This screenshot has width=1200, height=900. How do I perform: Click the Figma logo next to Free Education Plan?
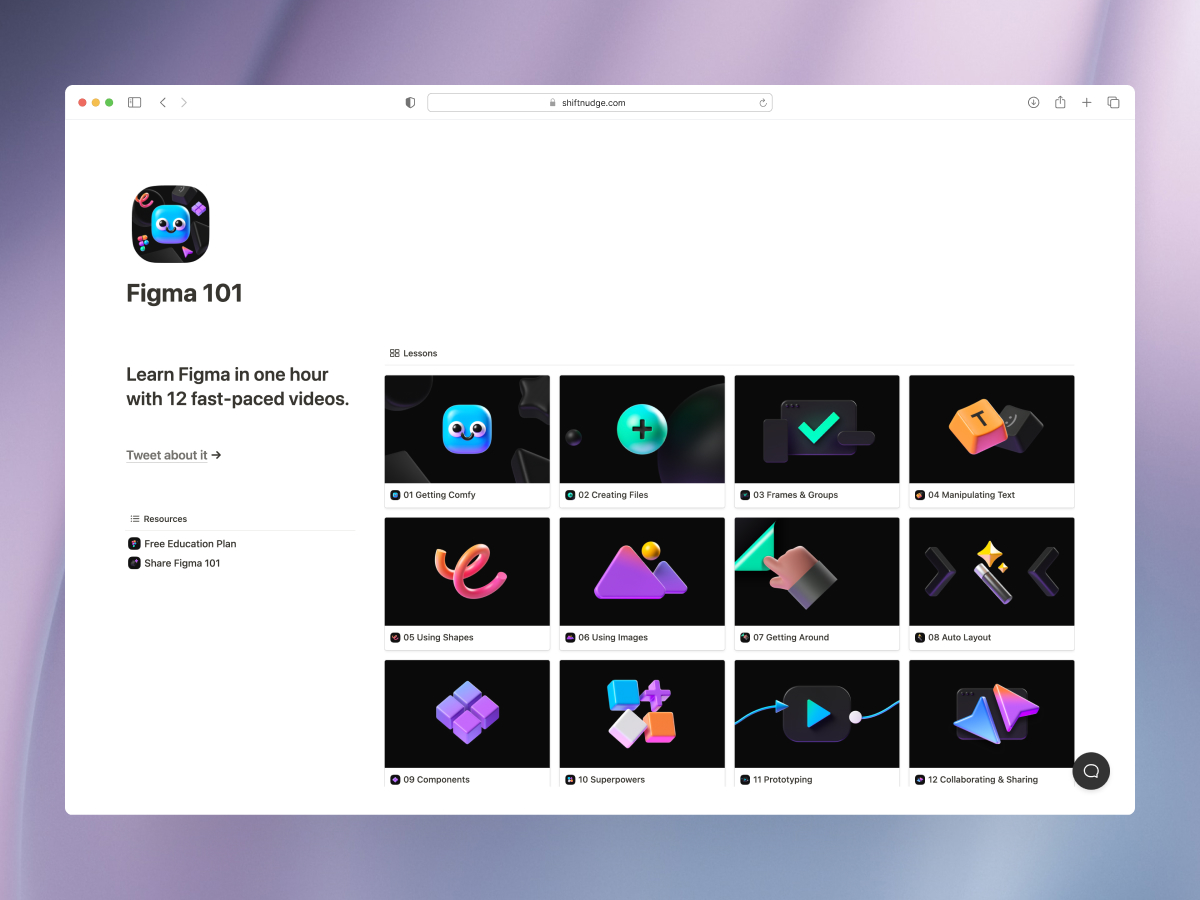point(134,543)
